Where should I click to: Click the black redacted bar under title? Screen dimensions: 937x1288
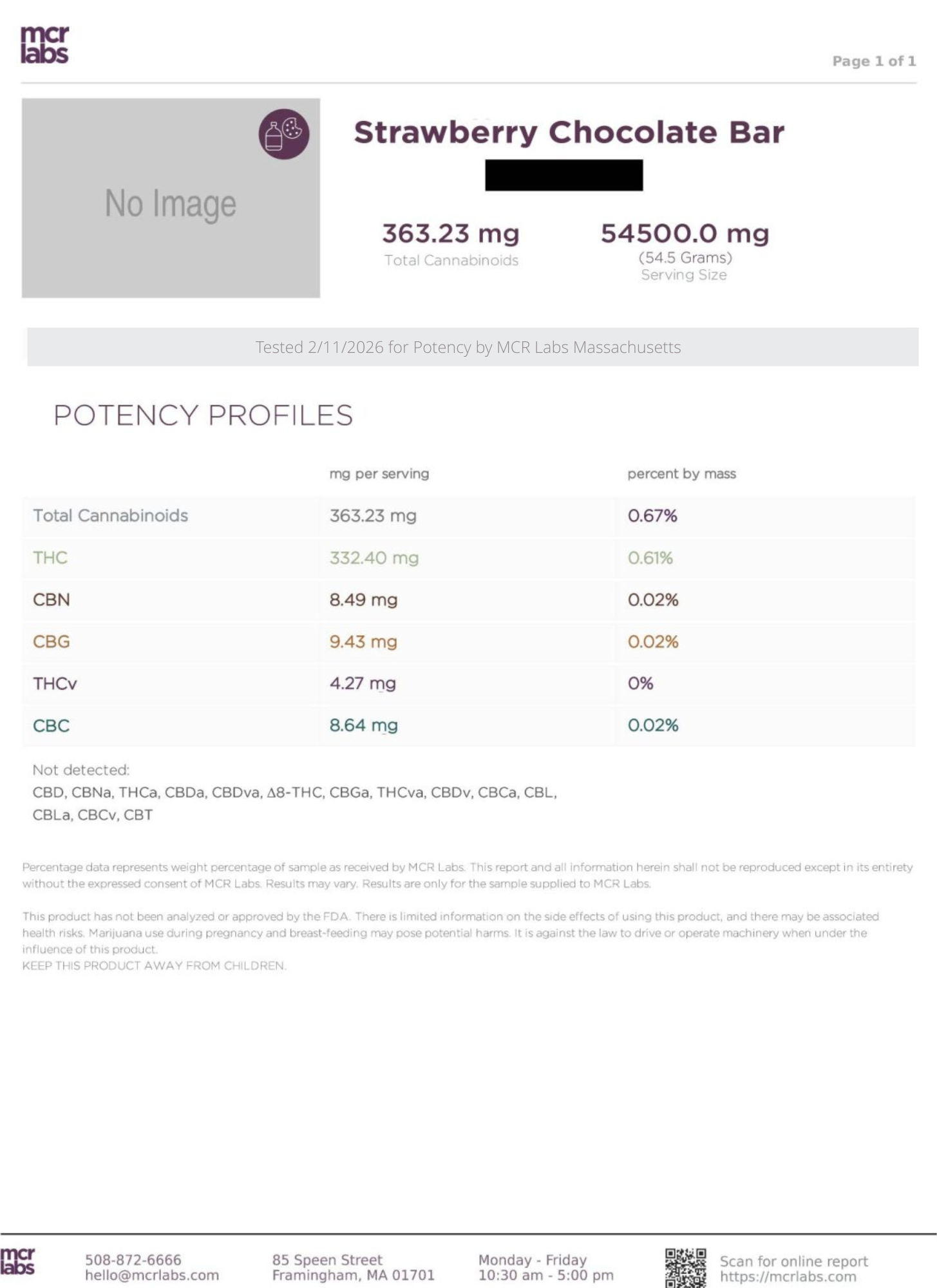[563, 175]
